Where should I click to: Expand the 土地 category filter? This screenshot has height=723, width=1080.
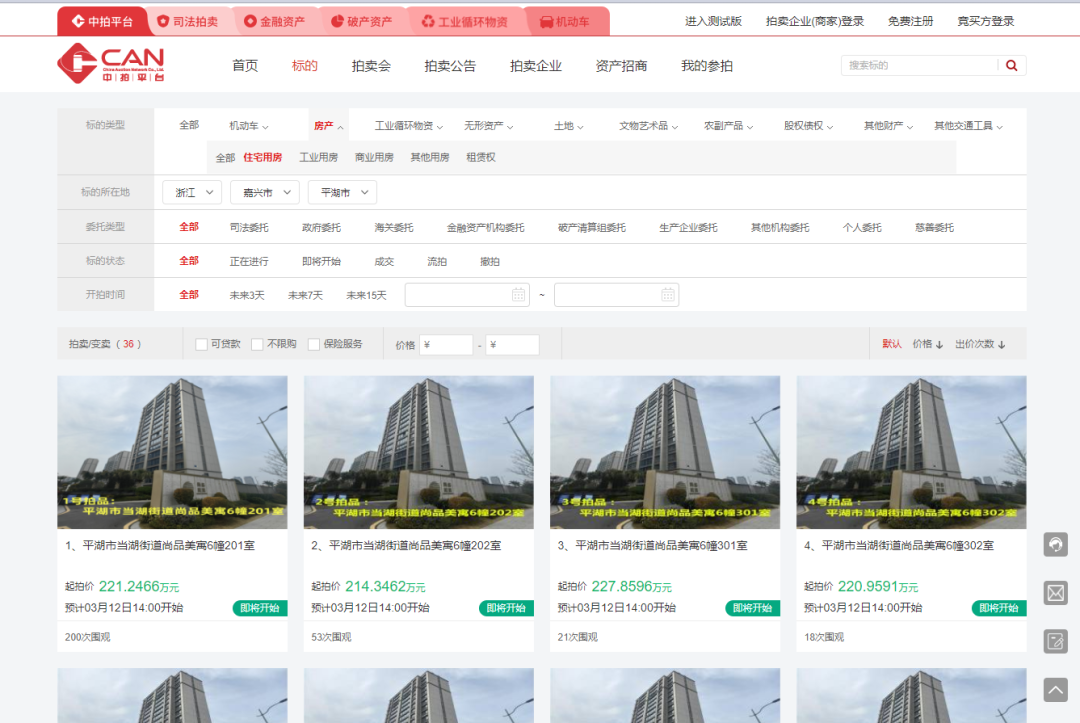tap(569, 126)
